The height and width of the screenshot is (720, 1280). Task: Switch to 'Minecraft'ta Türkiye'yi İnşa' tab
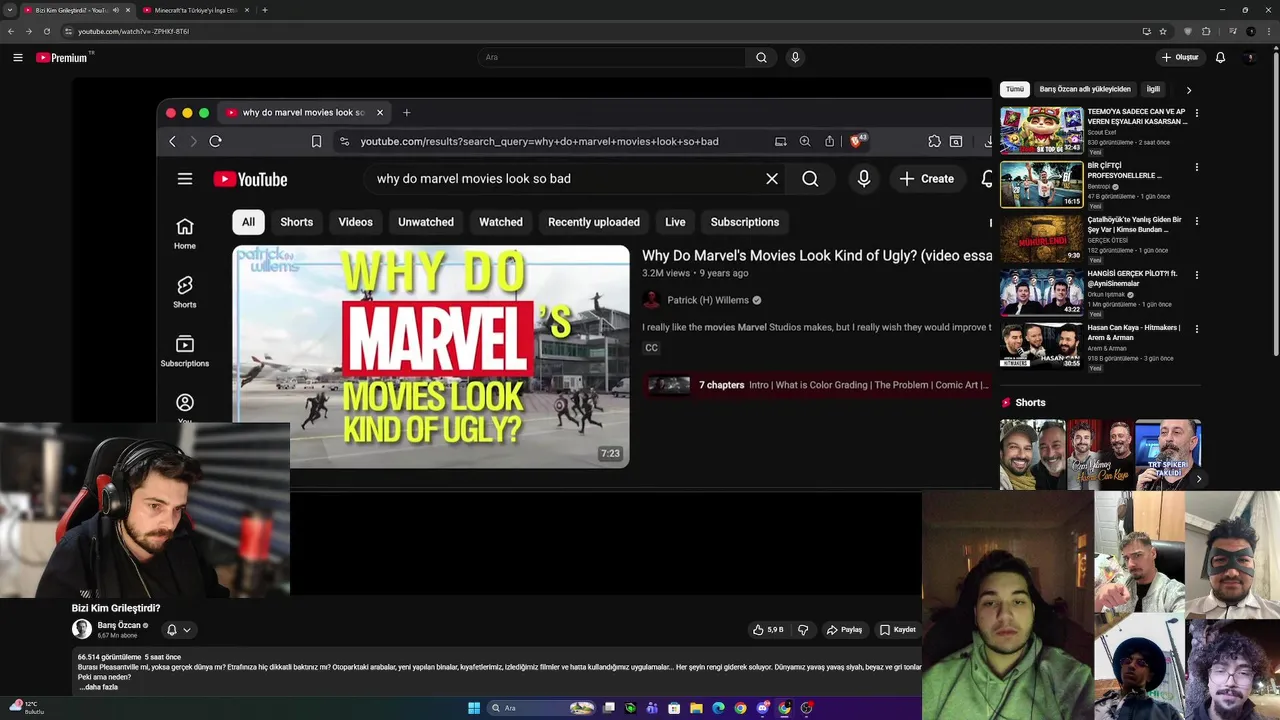tap(195, 10)
